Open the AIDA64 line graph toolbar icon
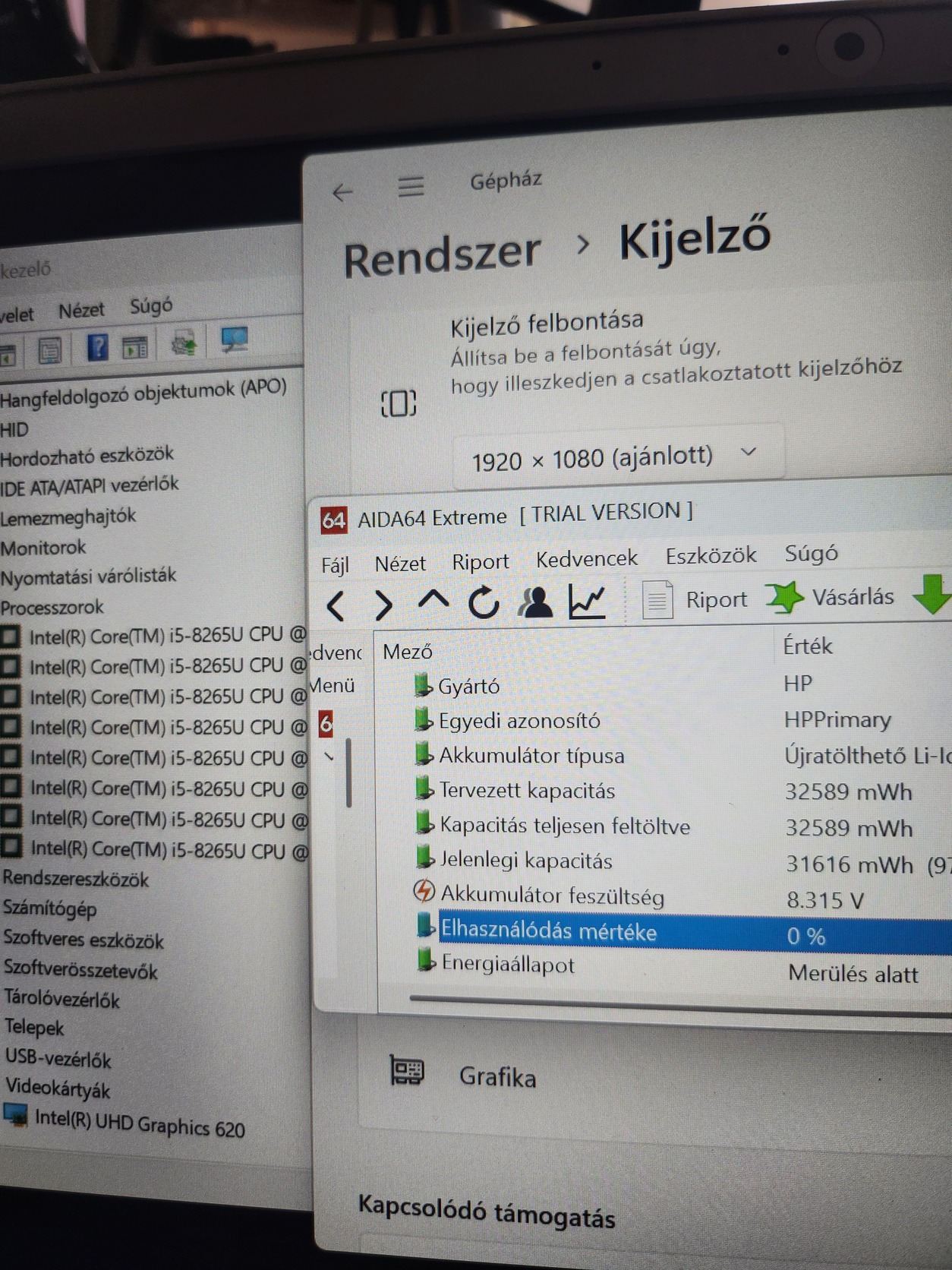The width and height of the screenshot is (952, 1270). click(587, 602)
